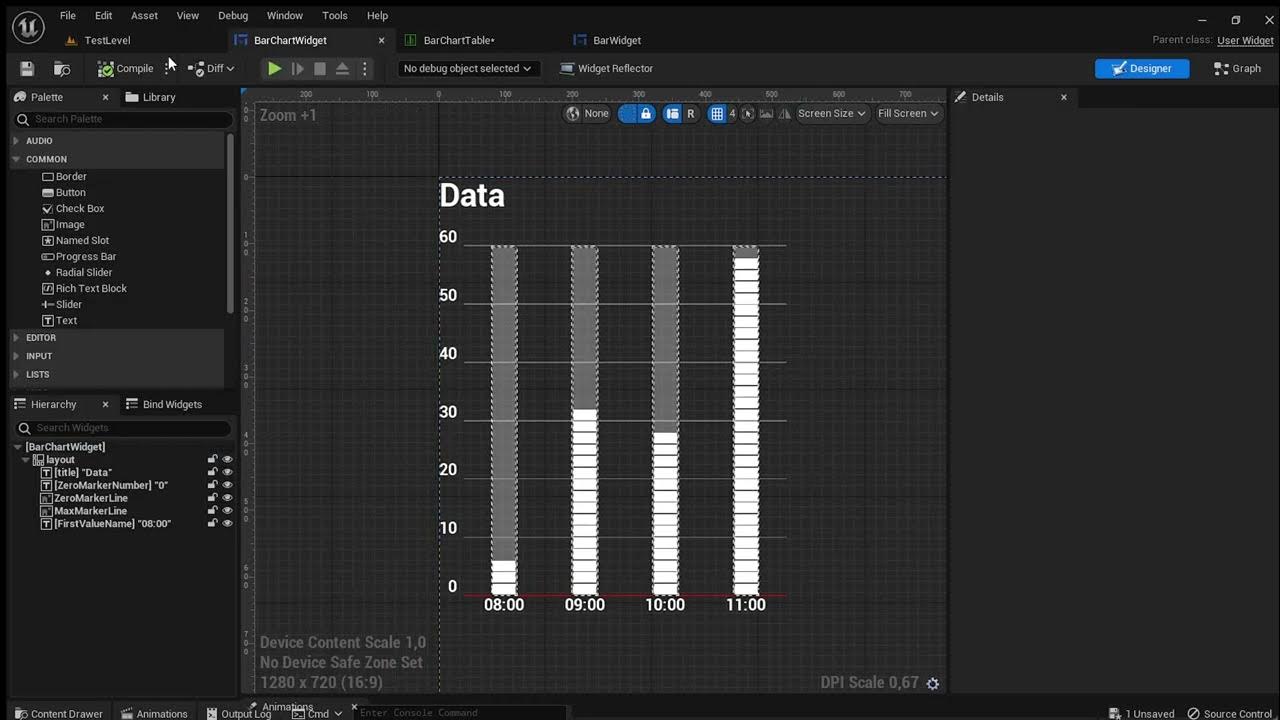Open play options three-dot menu
The image size is (1280, 720).
[364, 68]
